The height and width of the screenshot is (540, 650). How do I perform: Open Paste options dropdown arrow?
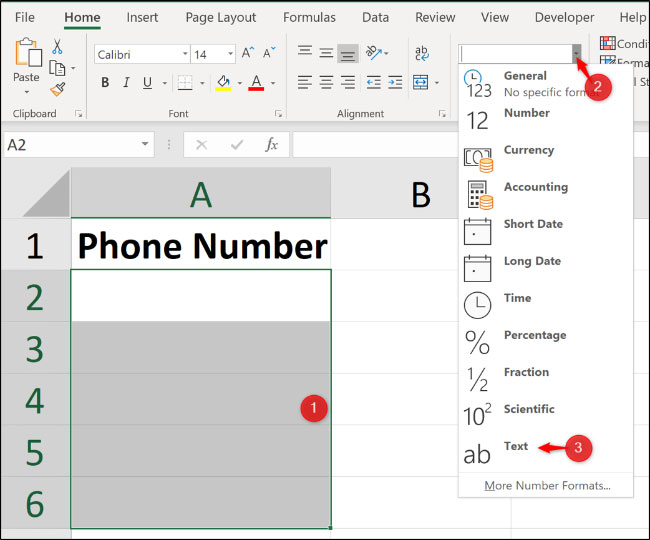pos(27,92)
